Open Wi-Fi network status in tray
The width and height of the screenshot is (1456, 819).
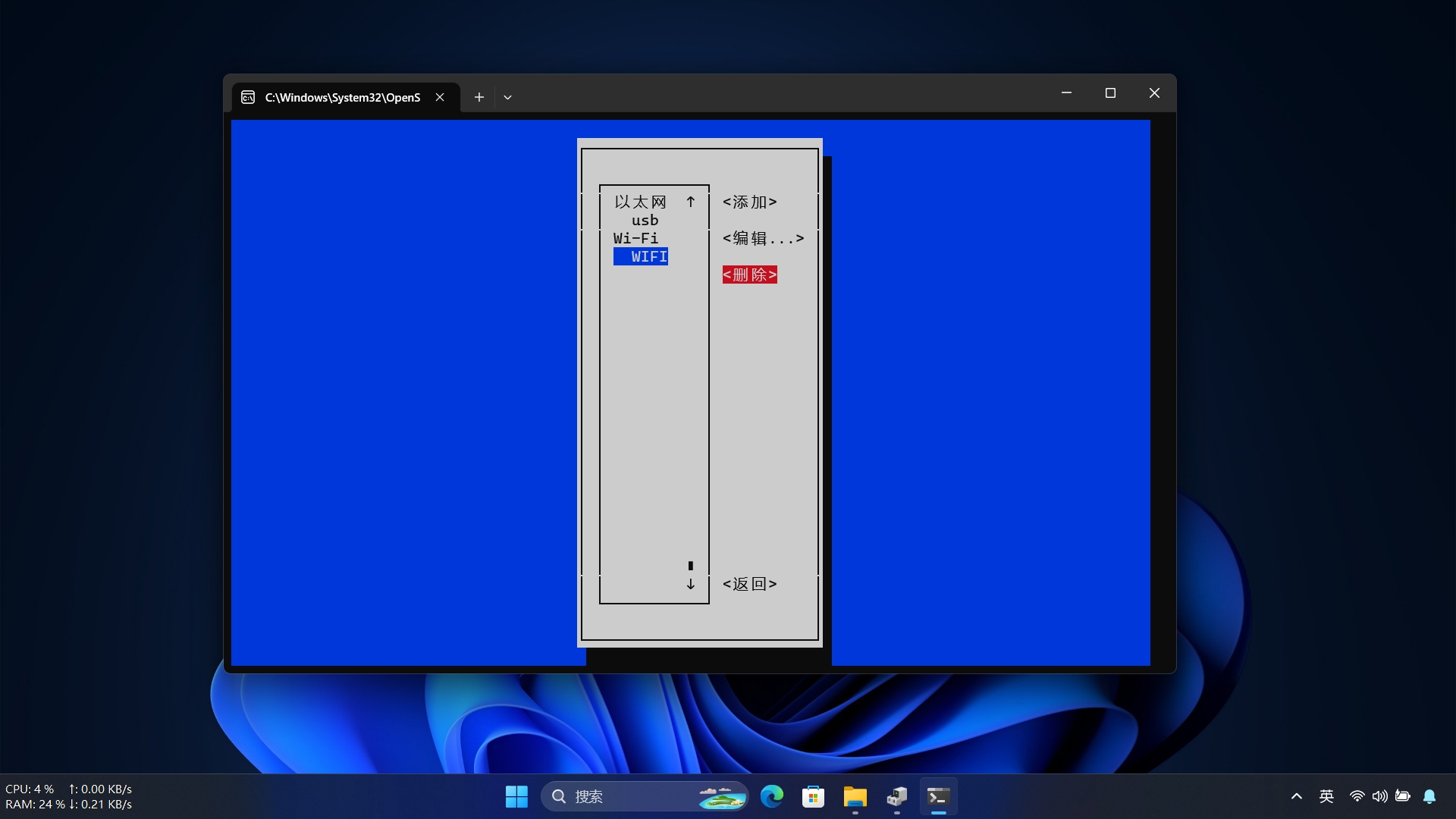click(x=1357, y=796)
